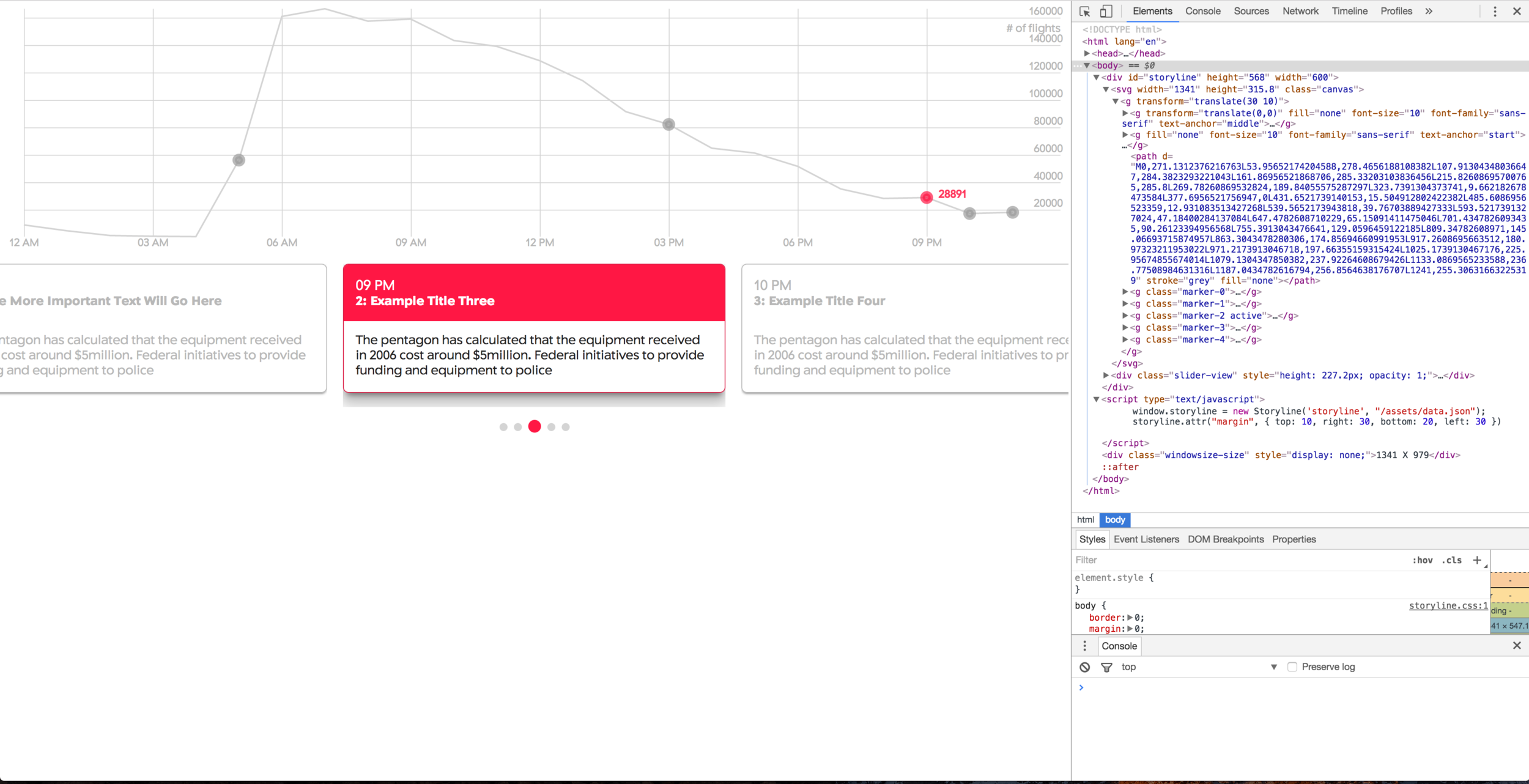Open the storyline.css:1 source link
Screen dimensions: 1529x784
(x=1448, y=606)
